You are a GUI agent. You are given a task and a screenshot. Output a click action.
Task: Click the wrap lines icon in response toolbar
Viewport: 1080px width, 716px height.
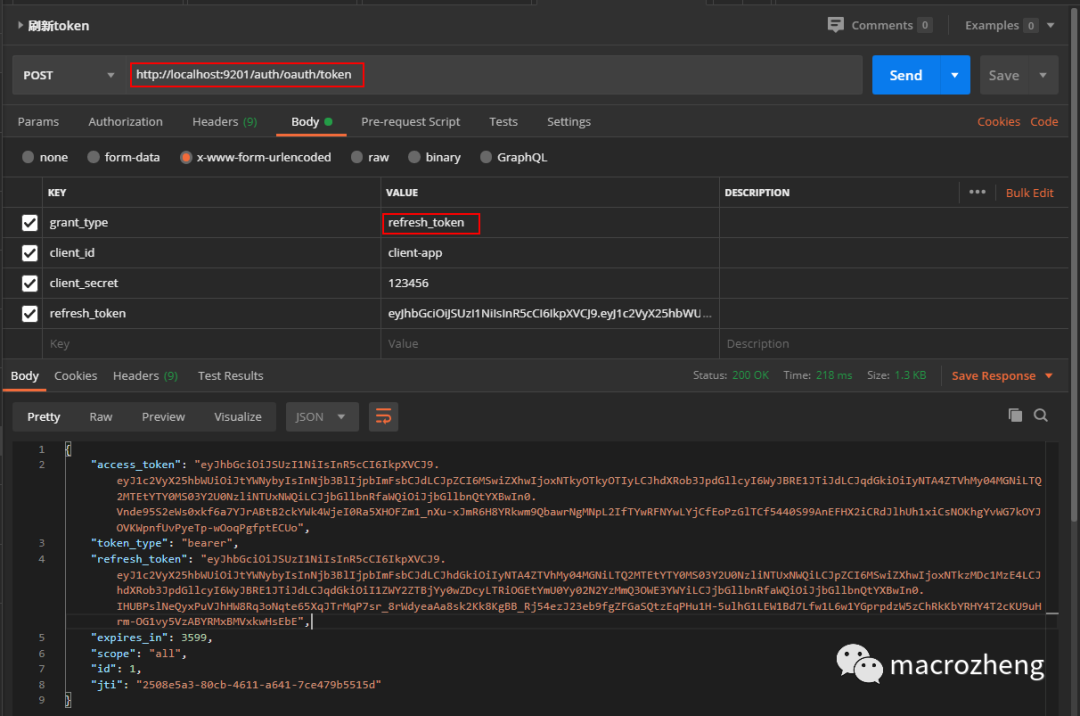[384, 417]
